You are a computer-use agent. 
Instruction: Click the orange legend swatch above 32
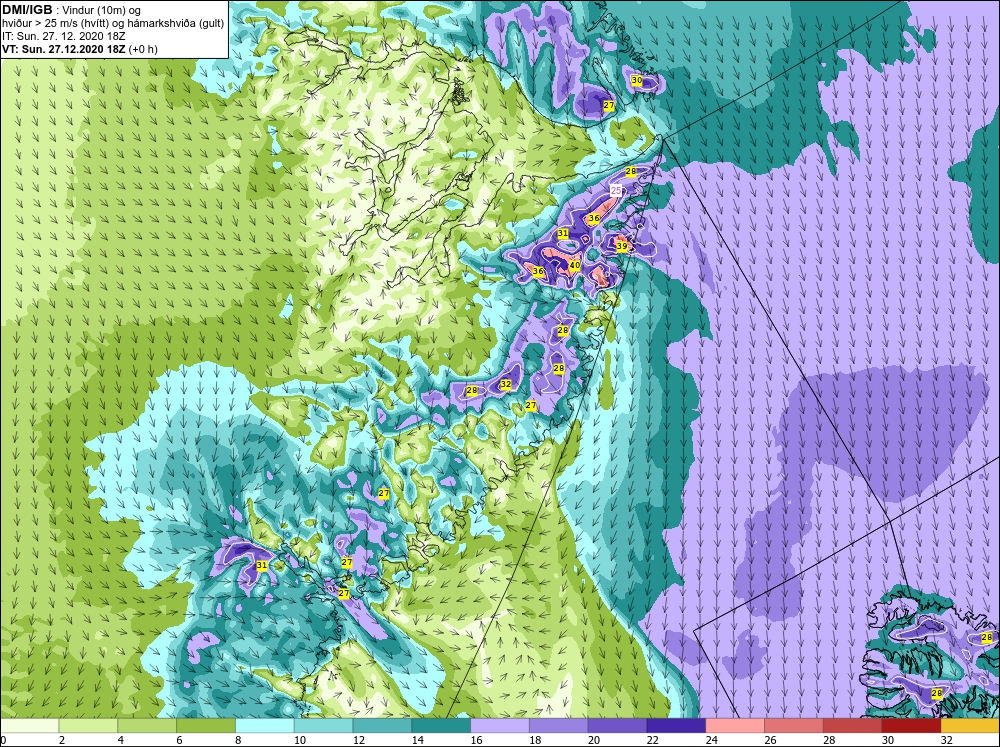(x=970, y=725)
